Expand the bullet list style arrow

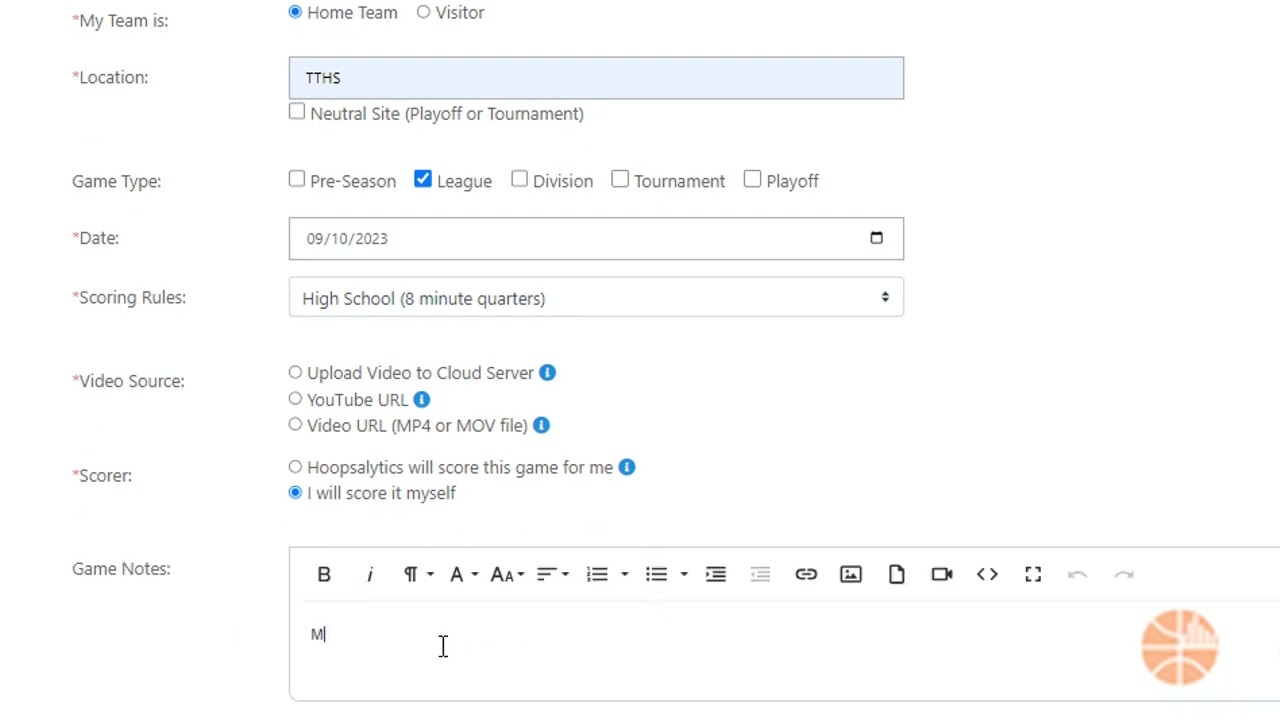[x=684, y=574]
